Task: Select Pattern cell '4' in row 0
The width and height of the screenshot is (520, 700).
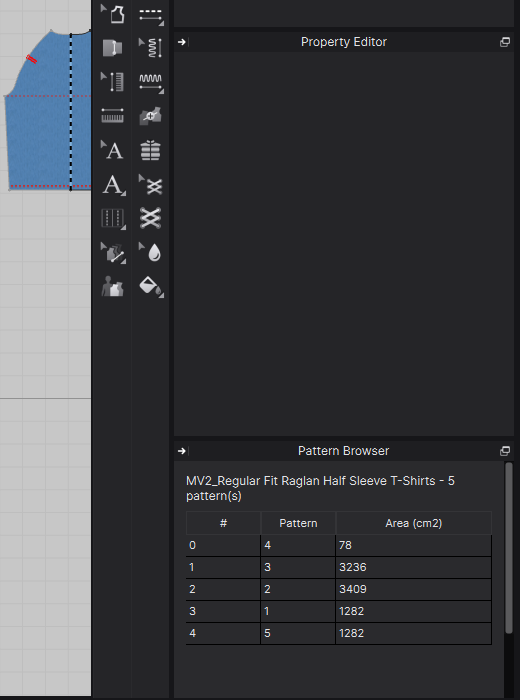Action: click(x=298, y=546)
